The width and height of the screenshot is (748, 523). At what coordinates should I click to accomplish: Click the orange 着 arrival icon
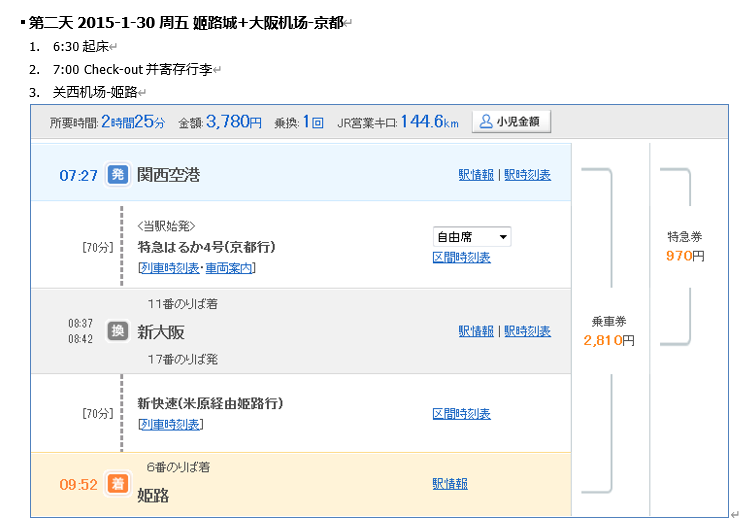[118, 484]
